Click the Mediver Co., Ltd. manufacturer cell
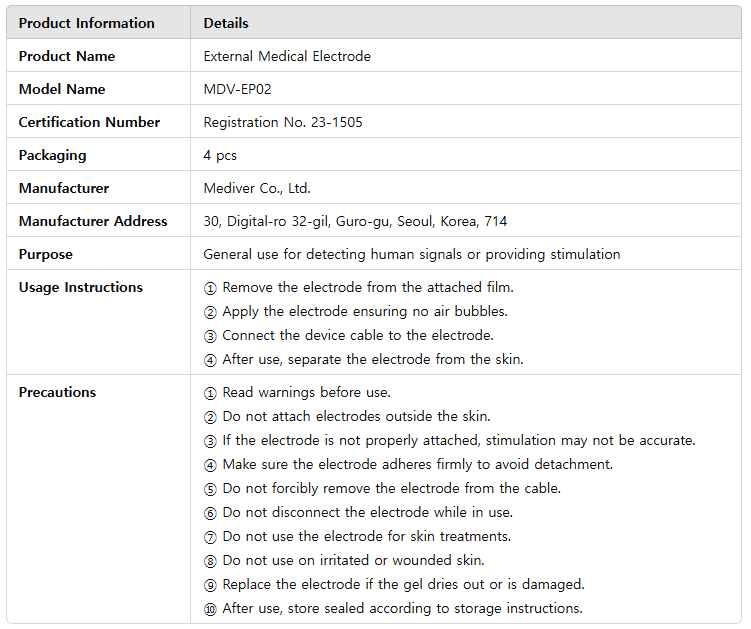This screenshot has width=751, height=629. coord(257,188)
